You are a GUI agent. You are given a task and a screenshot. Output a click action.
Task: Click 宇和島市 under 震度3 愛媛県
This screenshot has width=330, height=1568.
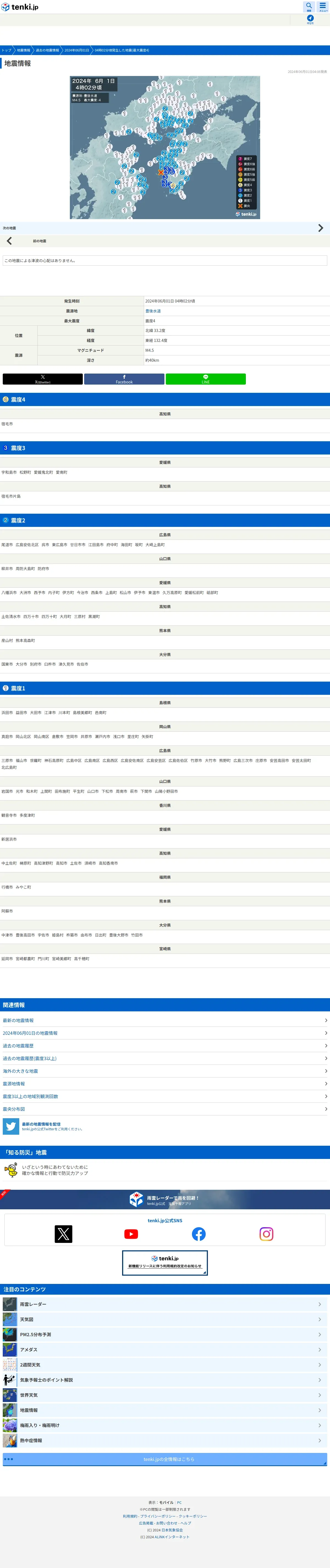[9, 472]
